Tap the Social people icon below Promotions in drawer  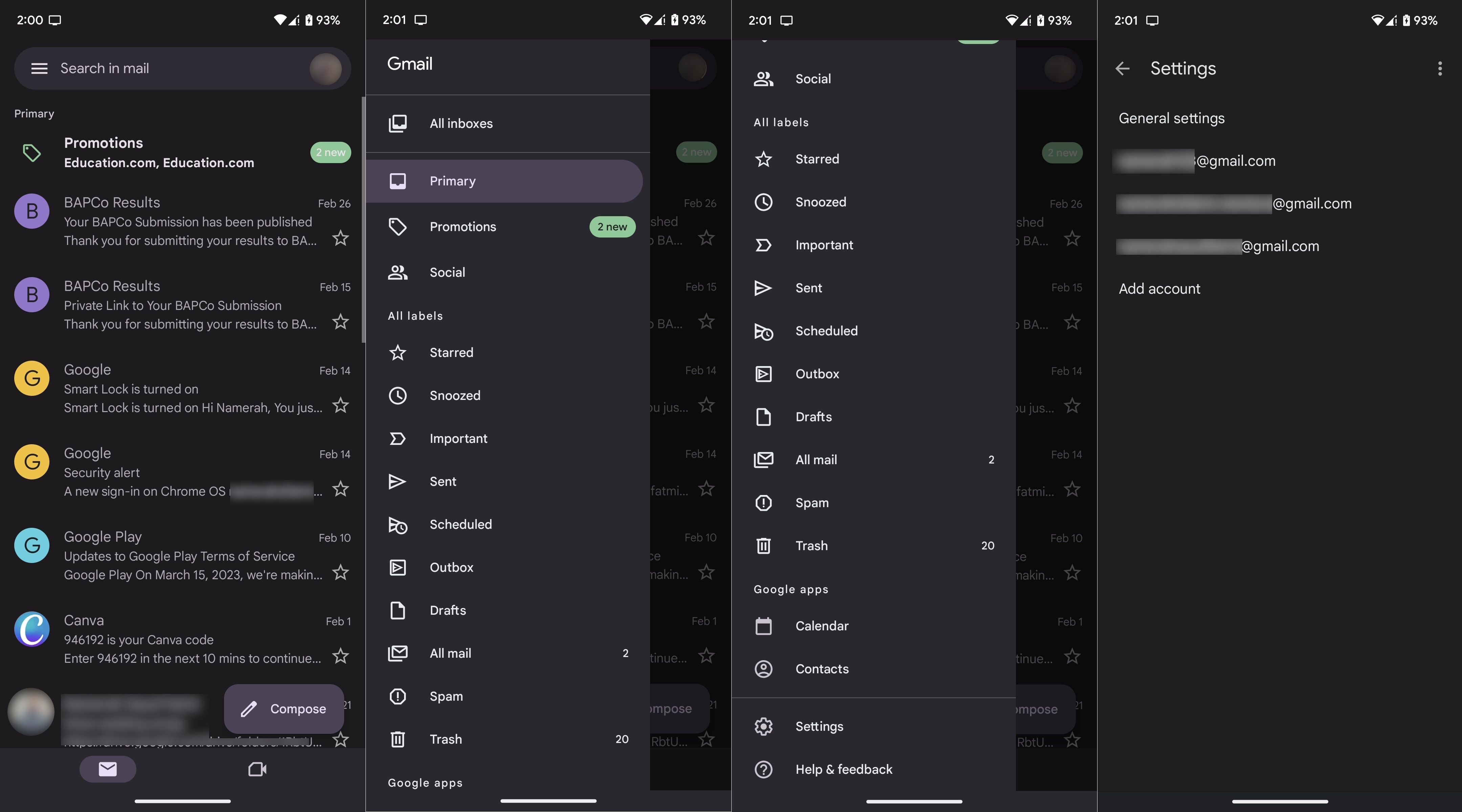[x=398, y=272]
